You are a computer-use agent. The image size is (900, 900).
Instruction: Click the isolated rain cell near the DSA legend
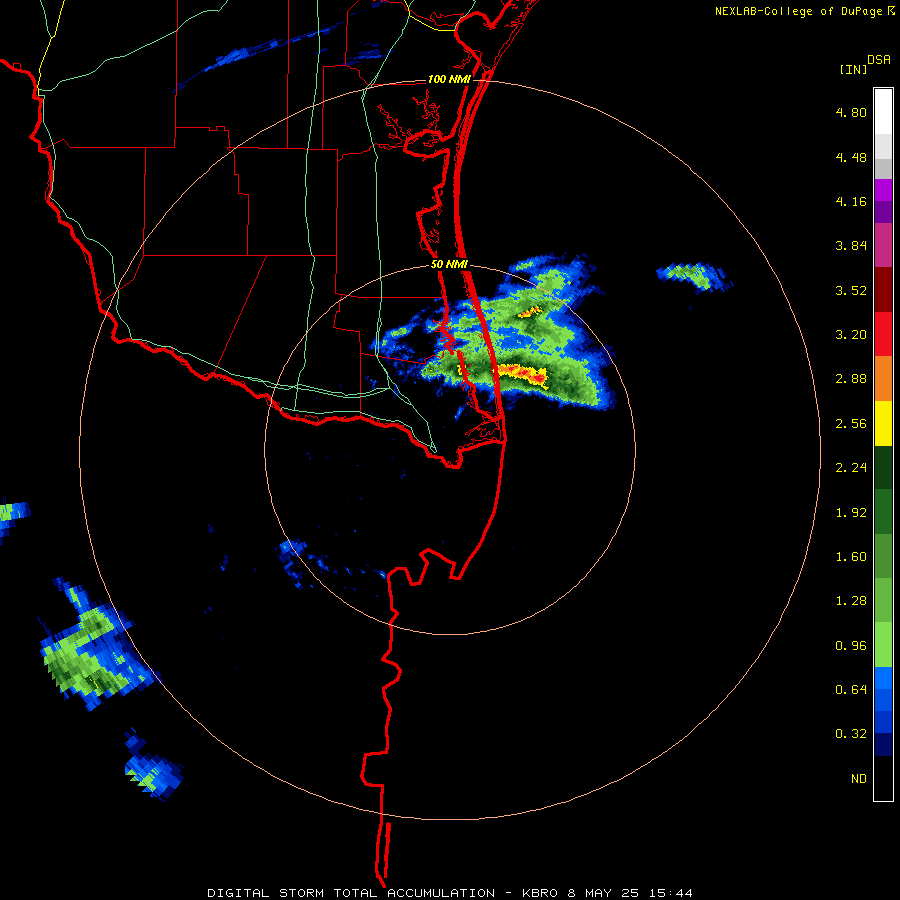[x=693, y=276]
